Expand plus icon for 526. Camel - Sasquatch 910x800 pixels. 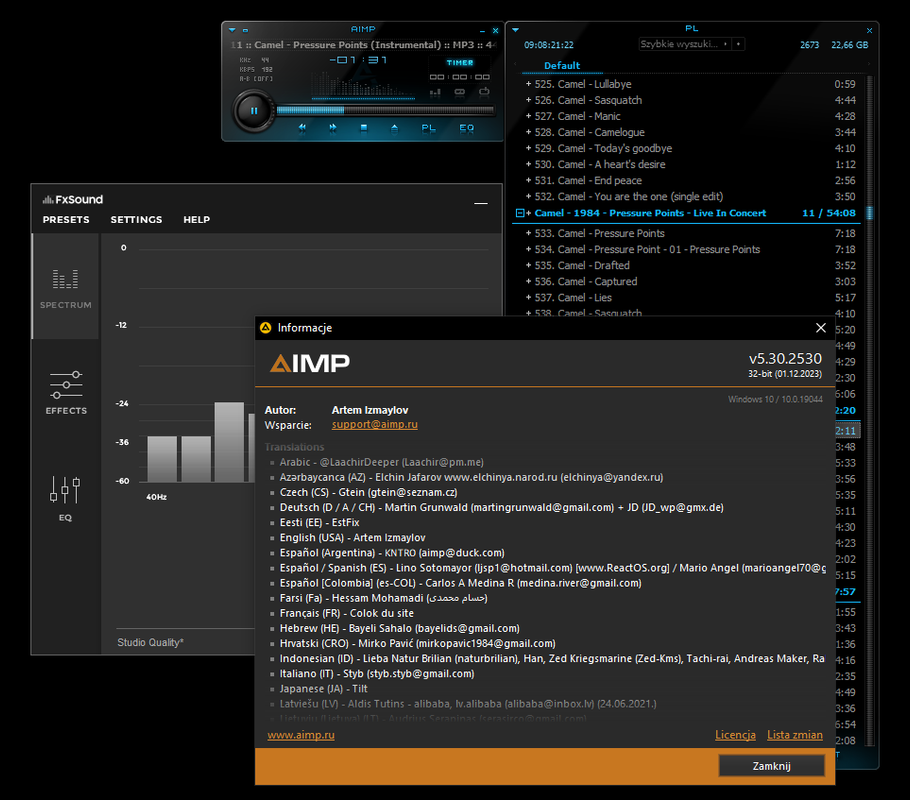click(528, 100)
